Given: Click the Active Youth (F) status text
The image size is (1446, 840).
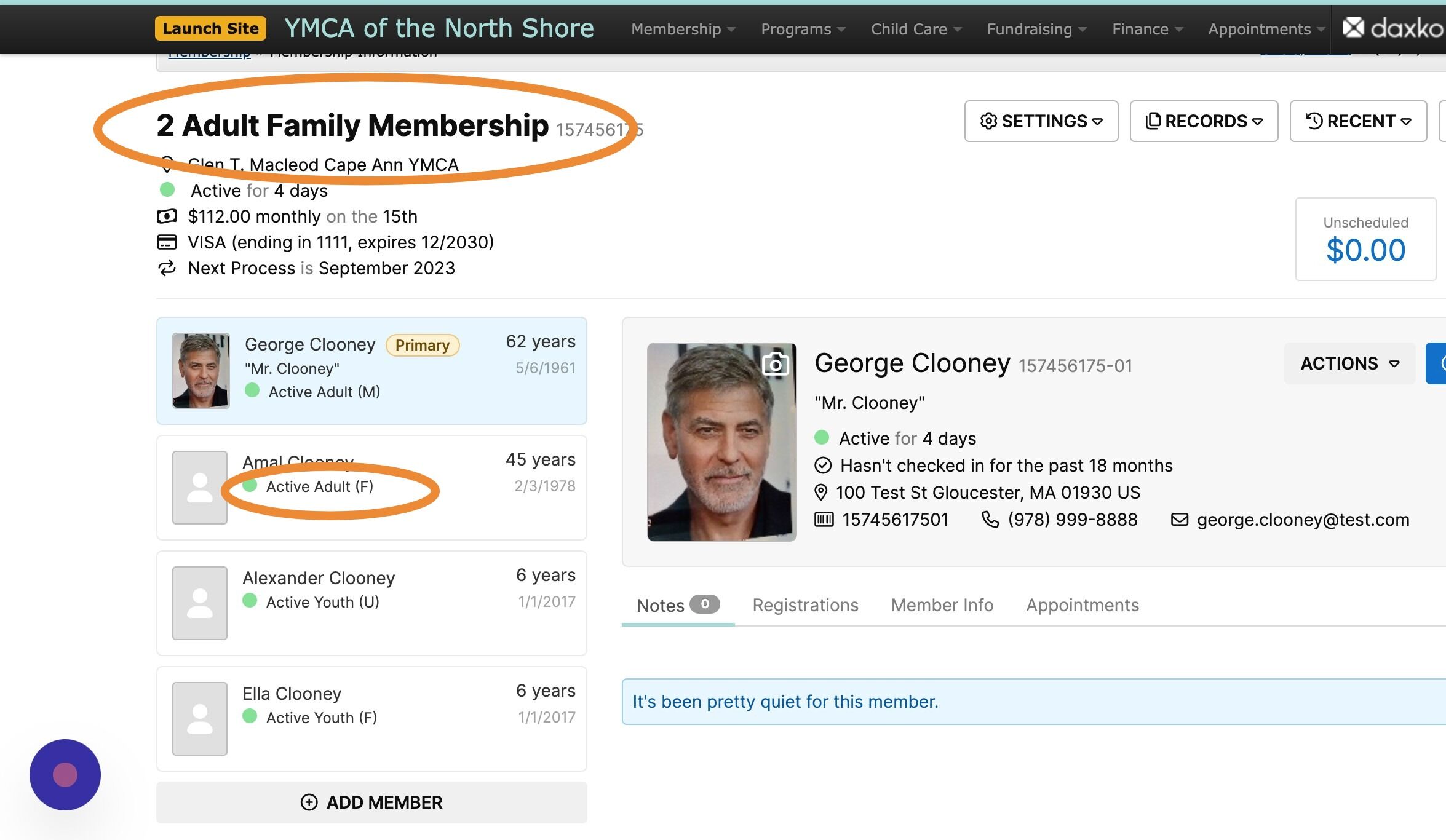Looking at the screenshot, I should tap(322, 718).
